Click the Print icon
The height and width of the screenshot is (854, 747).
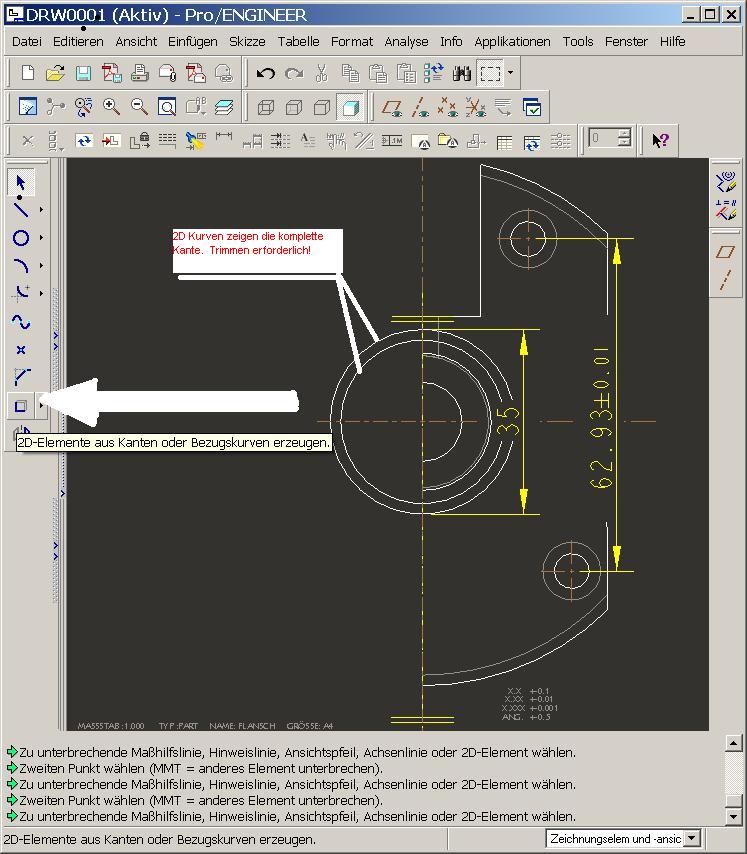coord(139,73)
